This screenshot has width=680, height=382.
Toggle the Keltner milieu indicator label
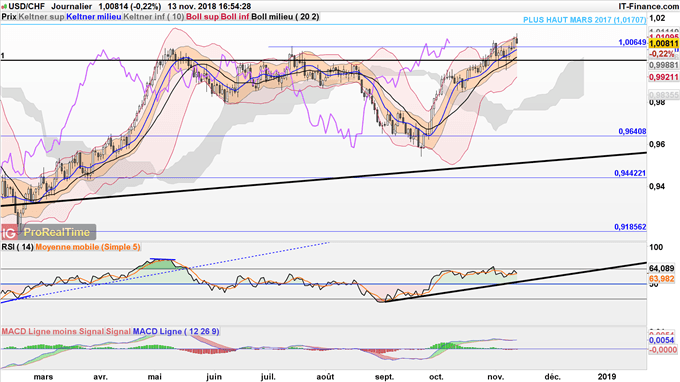point(94,17)
